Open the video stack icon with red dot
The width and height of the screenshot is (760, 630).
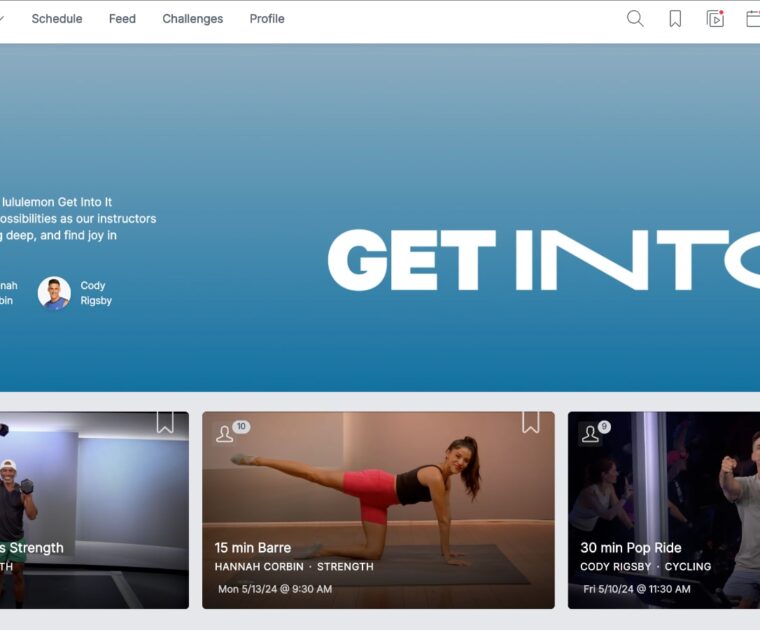(x=715, y=19)
